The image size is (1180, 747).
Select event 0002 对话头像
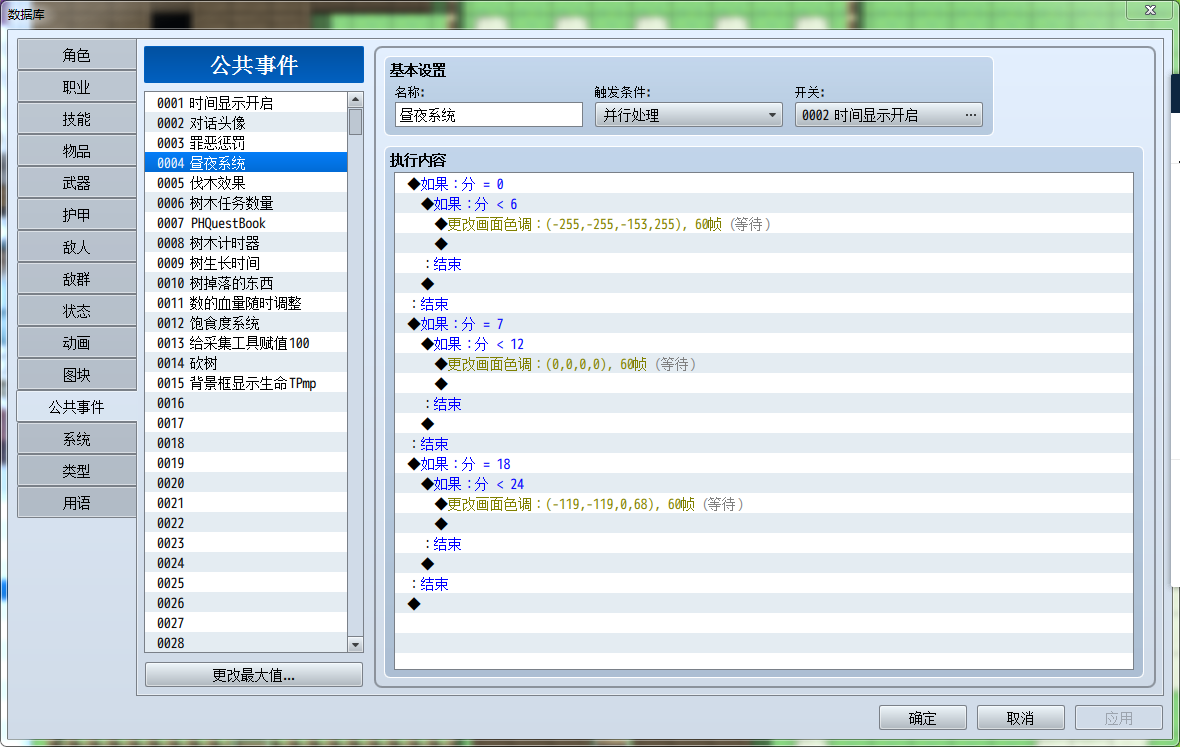tap(246, 123)
